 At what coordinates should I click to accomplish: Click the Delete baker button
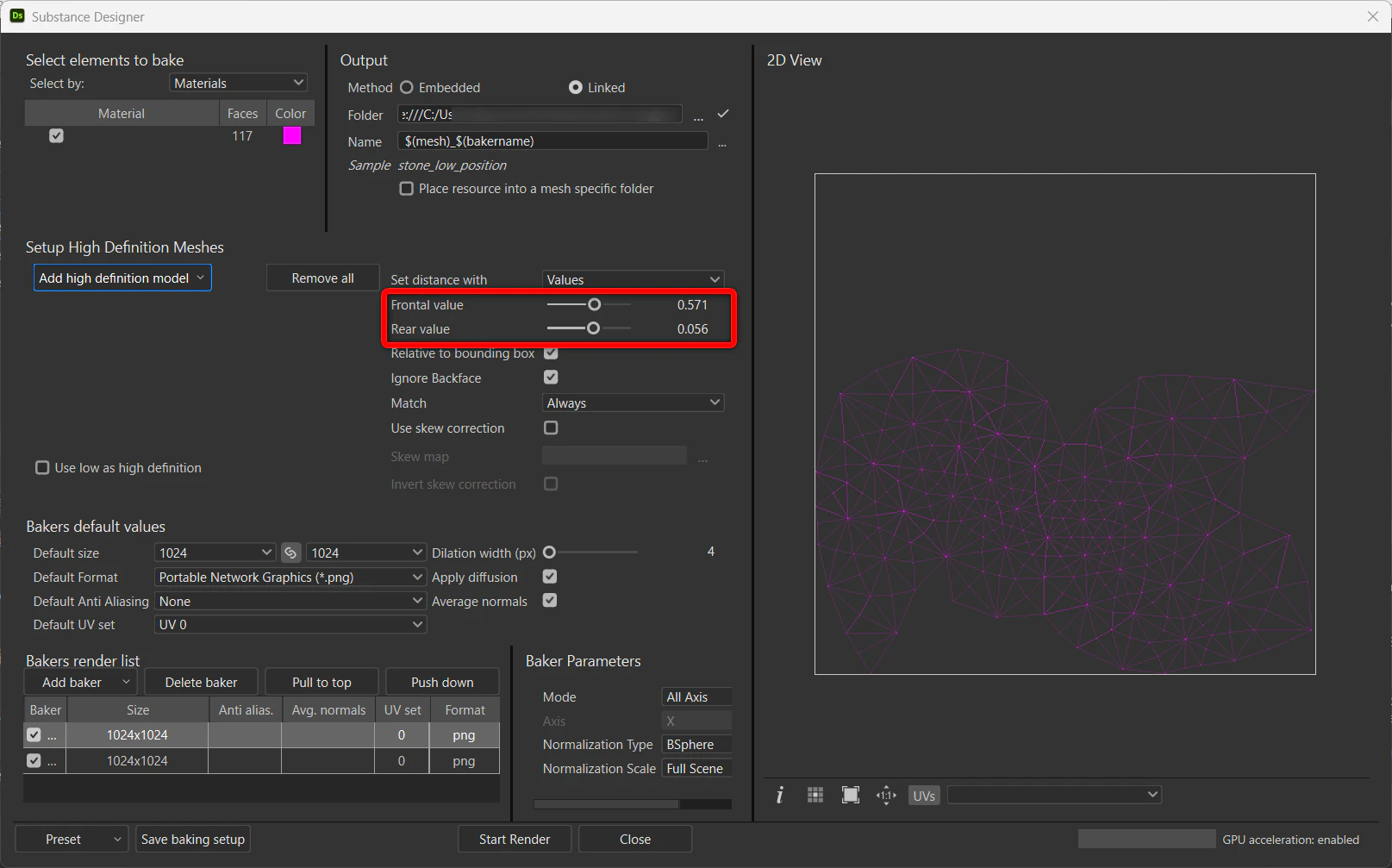(202, 682)
